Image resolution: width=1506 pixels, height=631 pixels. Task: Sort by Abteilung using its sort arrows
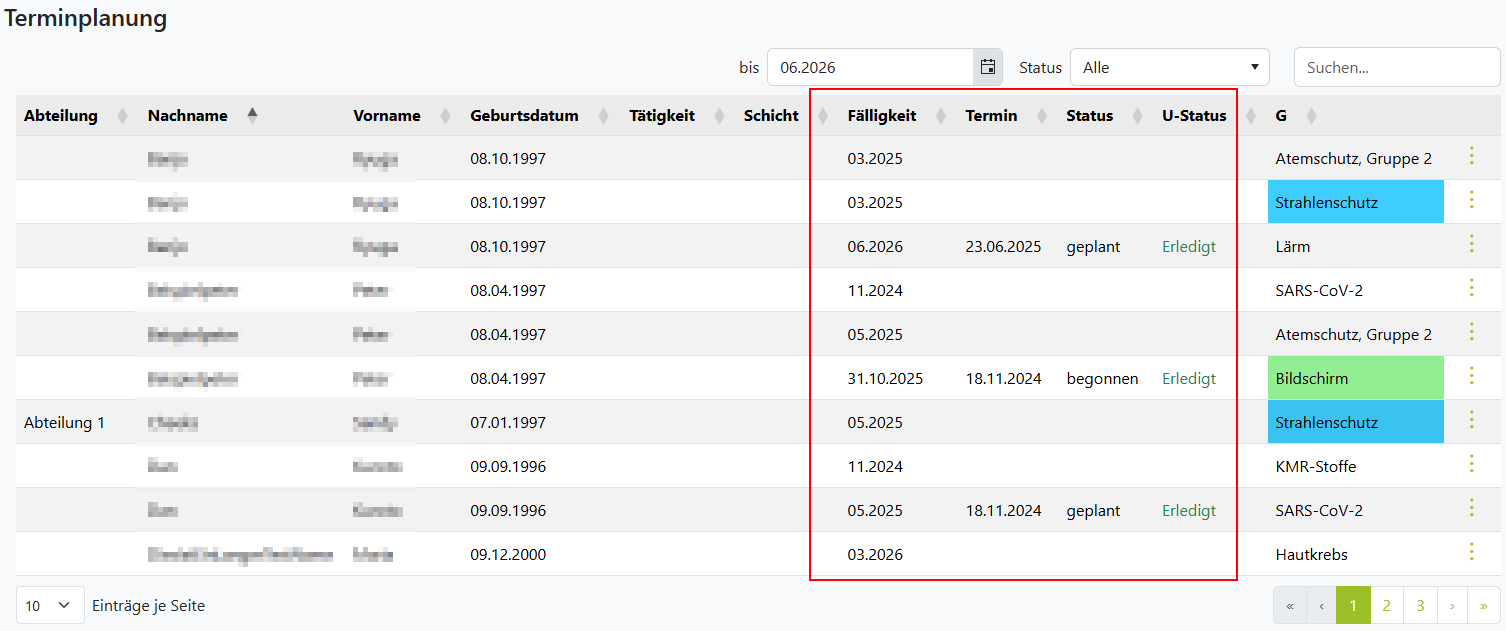pyautogui.click(x=123, y=116)
